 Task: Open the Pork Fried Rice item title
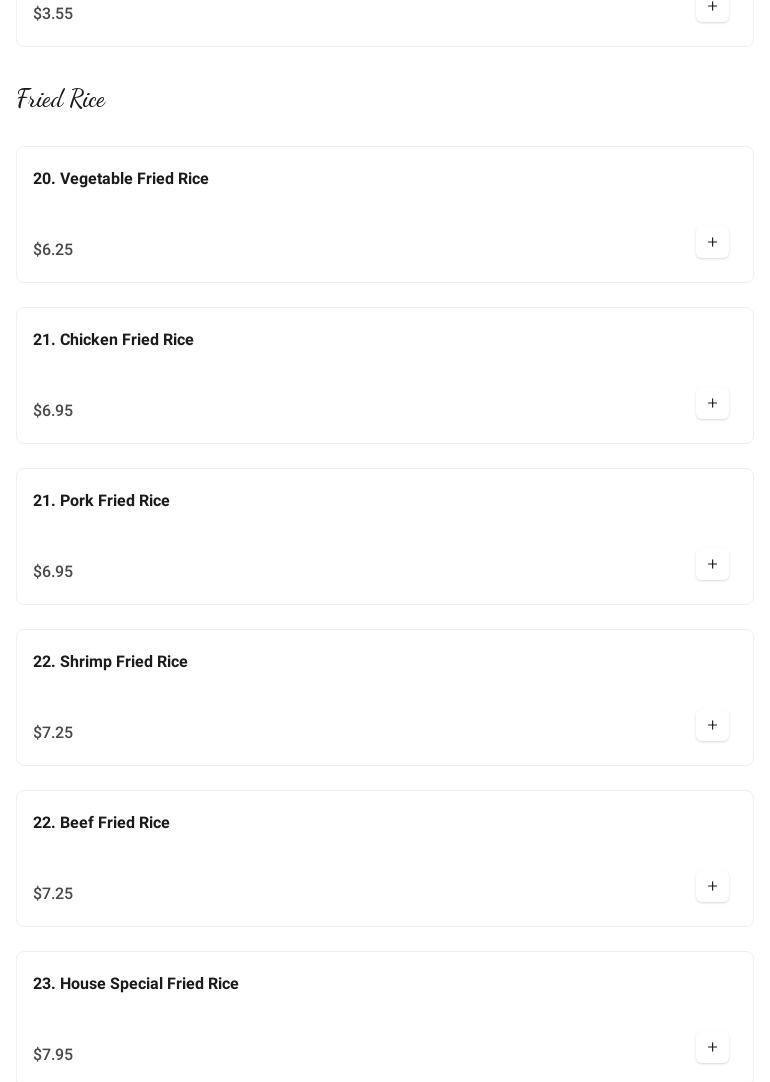(101, 501)
